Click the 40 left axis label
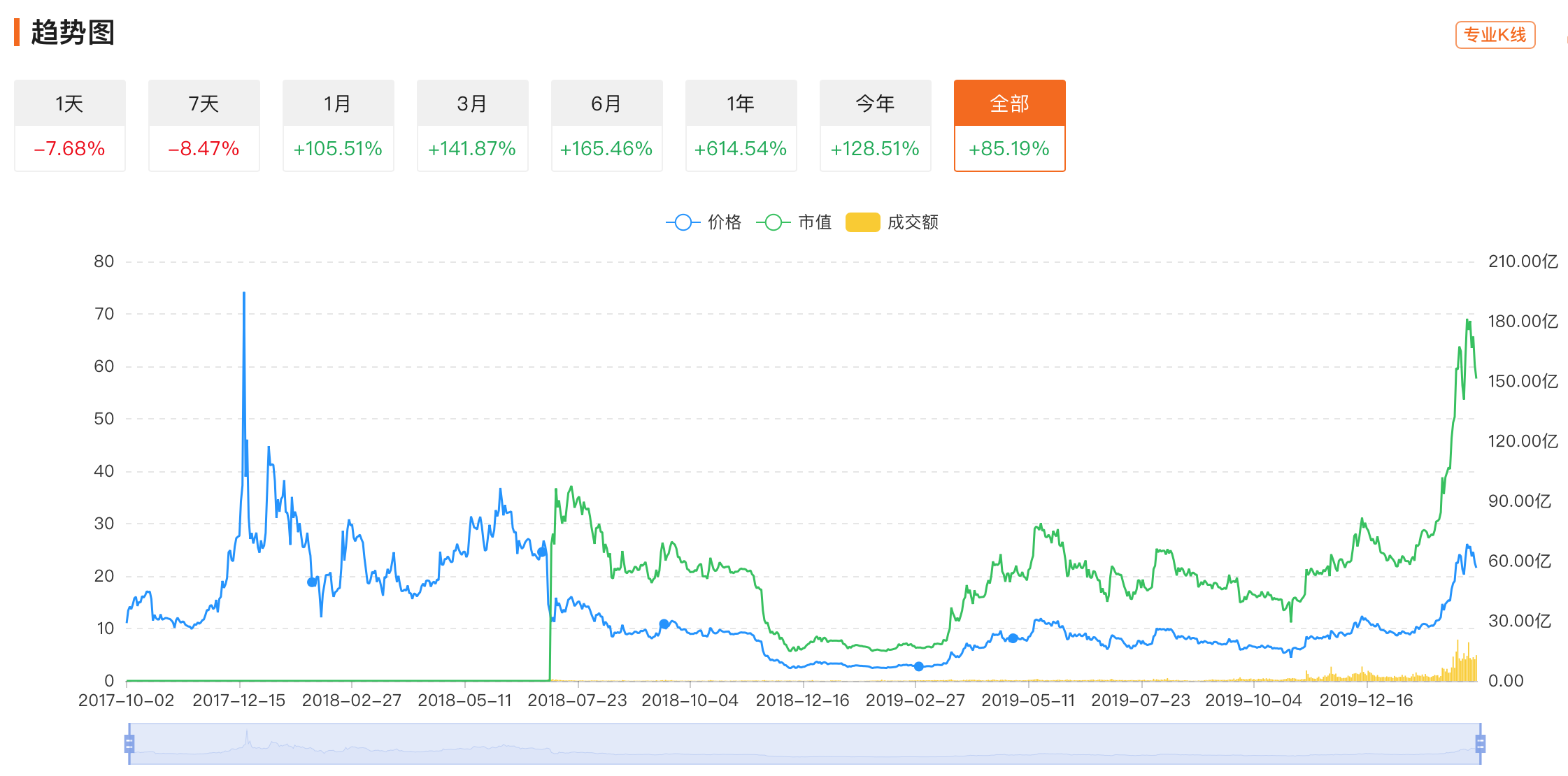The width and height of the screenshot is (1568, 776). point(104,471)
